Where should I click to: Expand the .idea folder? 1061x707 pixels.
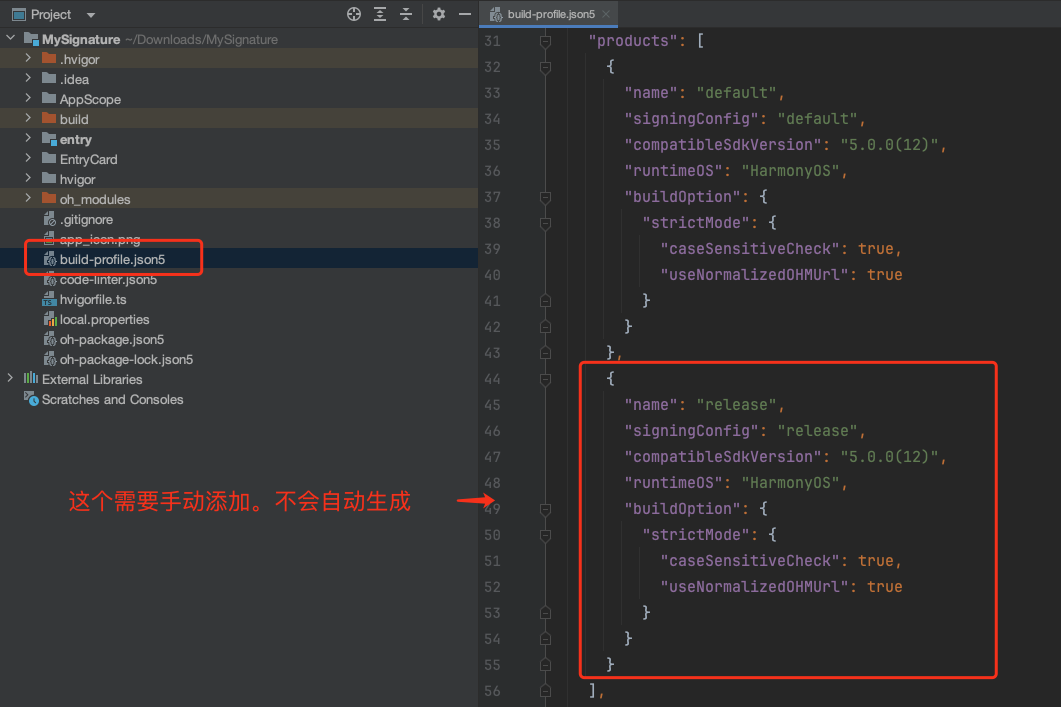(x=28, y=78)
